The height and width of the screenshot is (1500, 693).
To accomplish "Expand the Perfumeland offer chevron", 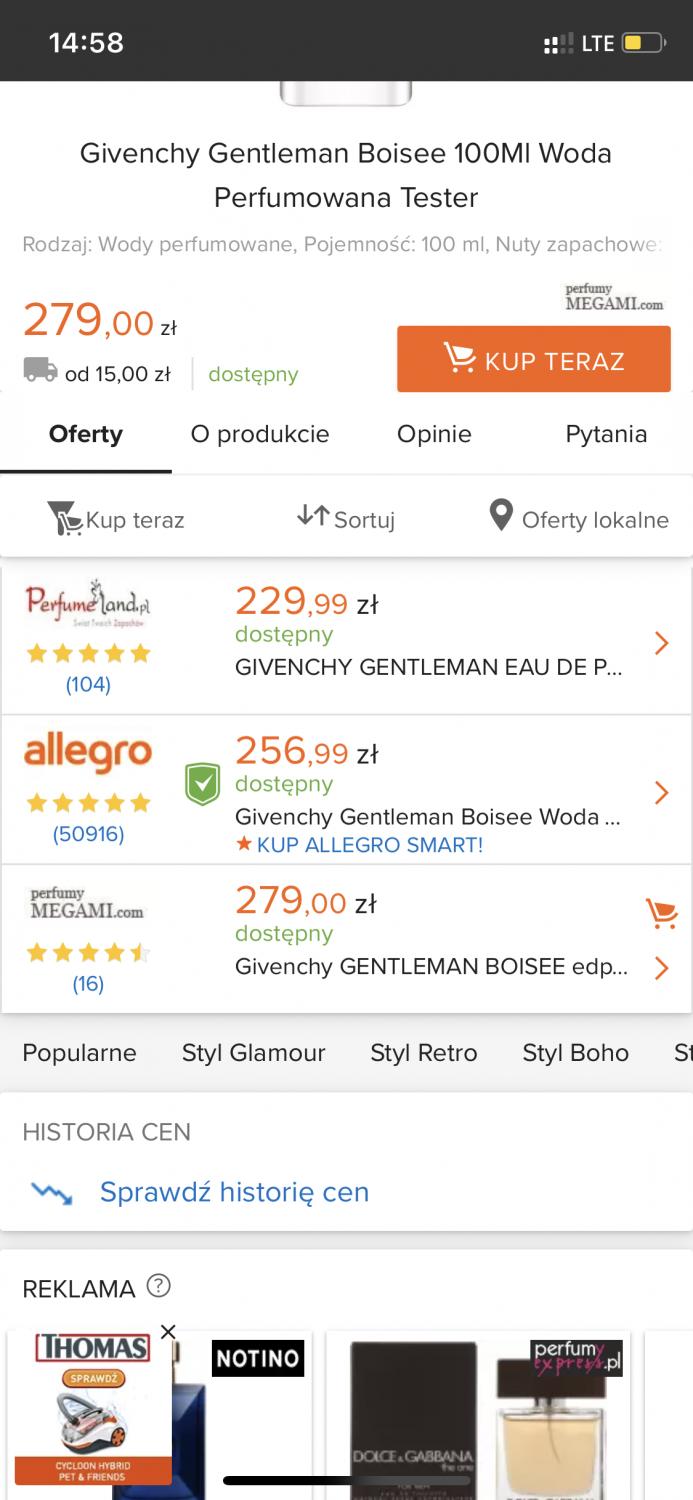I will [660, 643].
